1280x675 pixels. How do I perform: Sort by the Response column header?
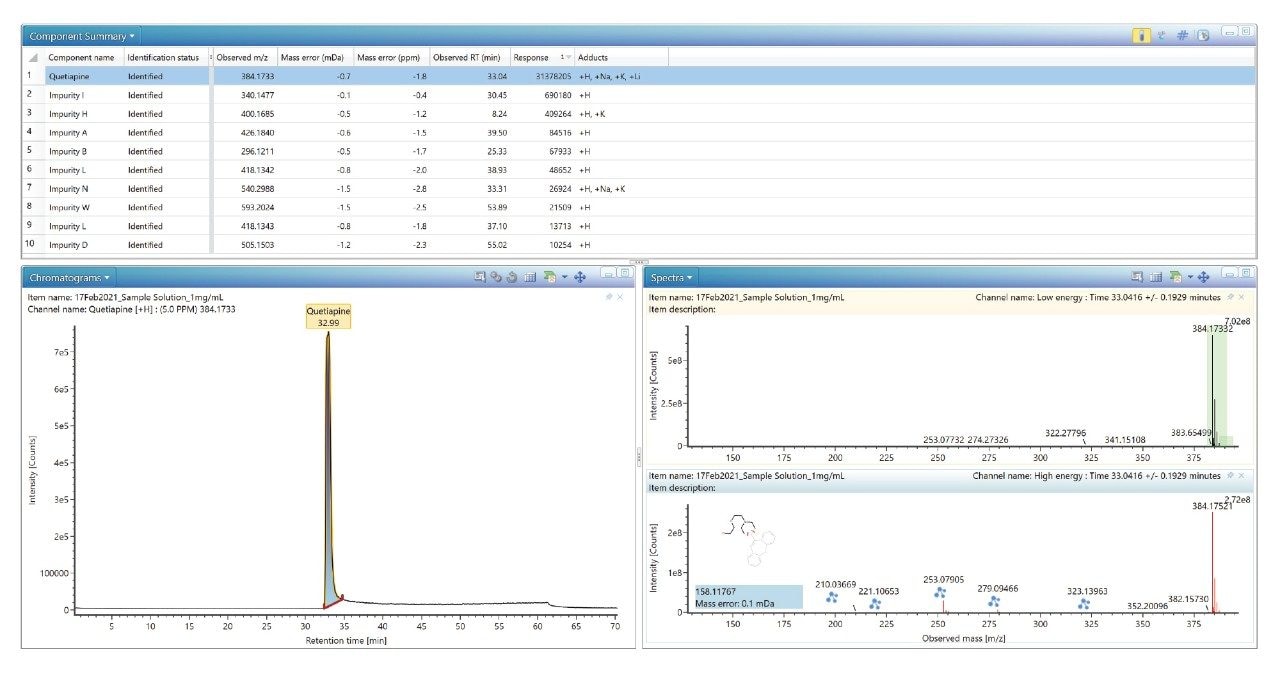[x=532, y=57]
